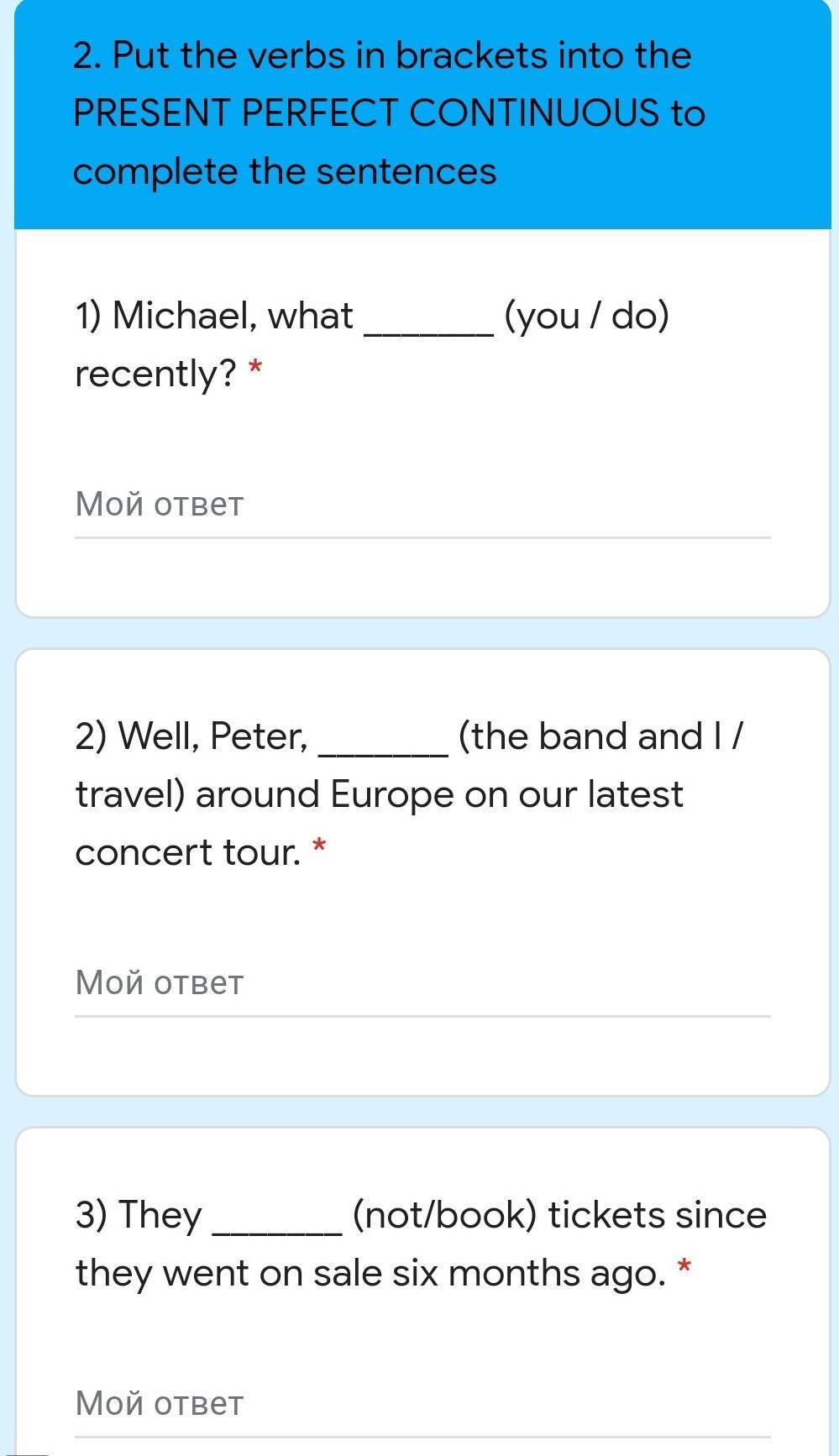Click the 'PRESENT PERFECT CONTINUOUS' heading text
839x1456 pixels.
click(366, 113)
